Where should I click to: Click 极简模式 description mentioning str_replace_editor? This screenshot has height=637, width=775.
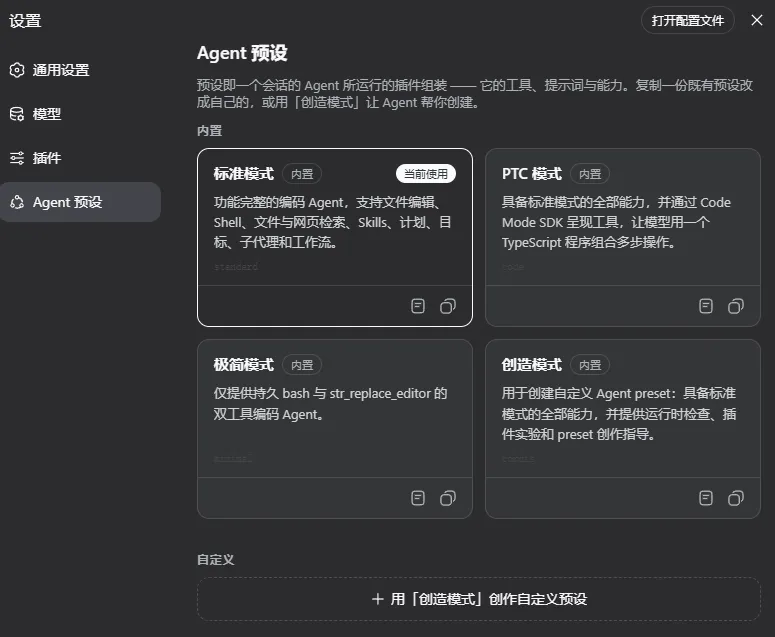click(331, 404)
